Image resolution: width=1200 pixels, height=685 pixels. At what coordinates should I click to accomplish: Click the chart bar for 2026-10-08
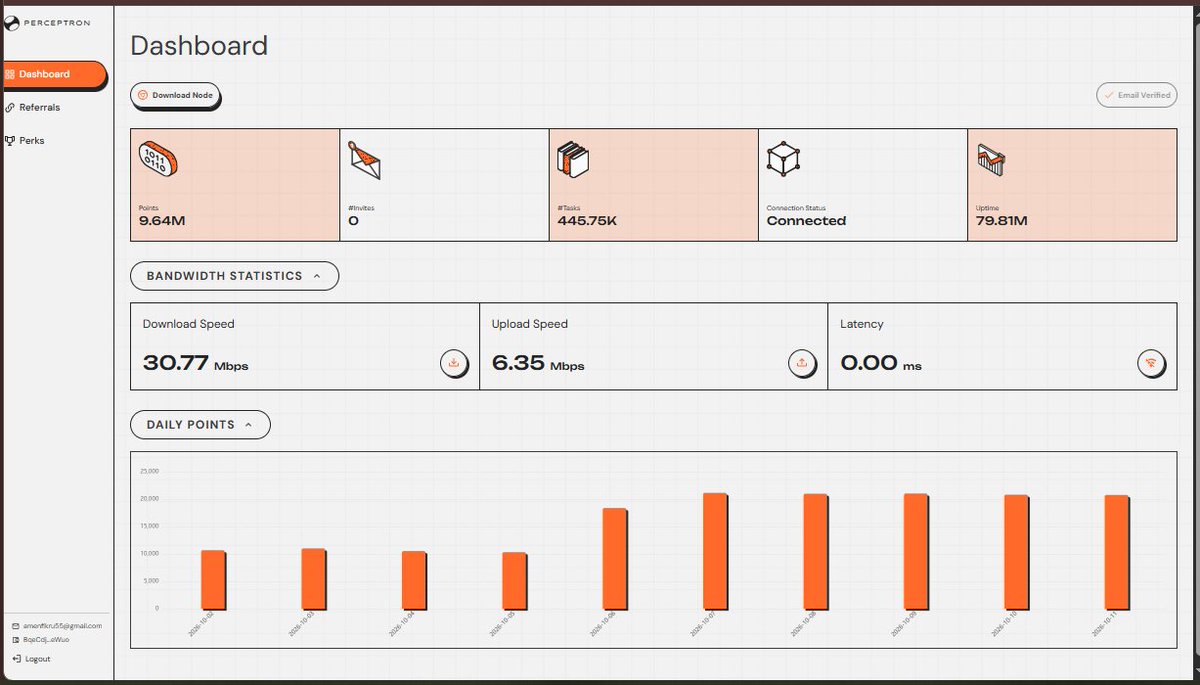click(x=816, y=551)
